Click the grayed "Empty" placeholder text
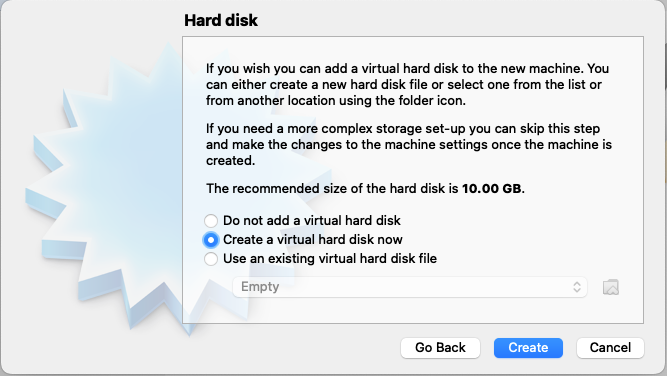Screen dimensions: 667x376 pos(260,287)
